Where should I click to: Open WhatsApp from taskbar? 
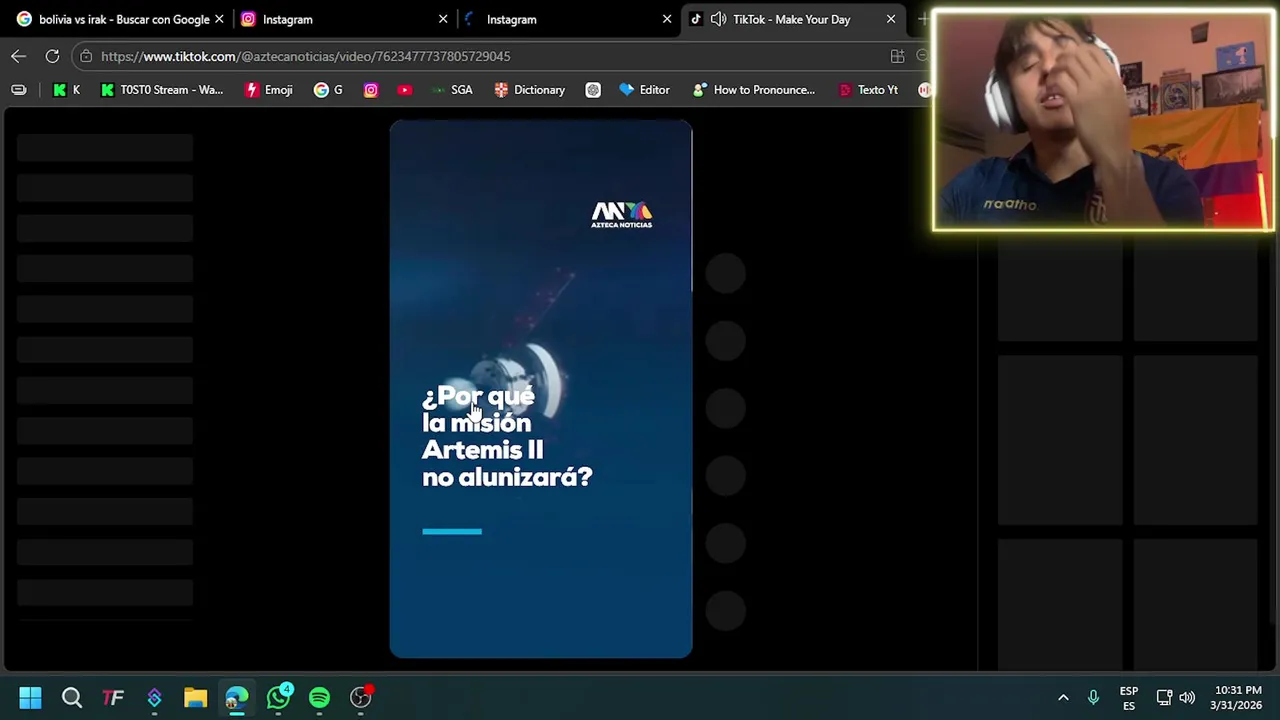278,697
